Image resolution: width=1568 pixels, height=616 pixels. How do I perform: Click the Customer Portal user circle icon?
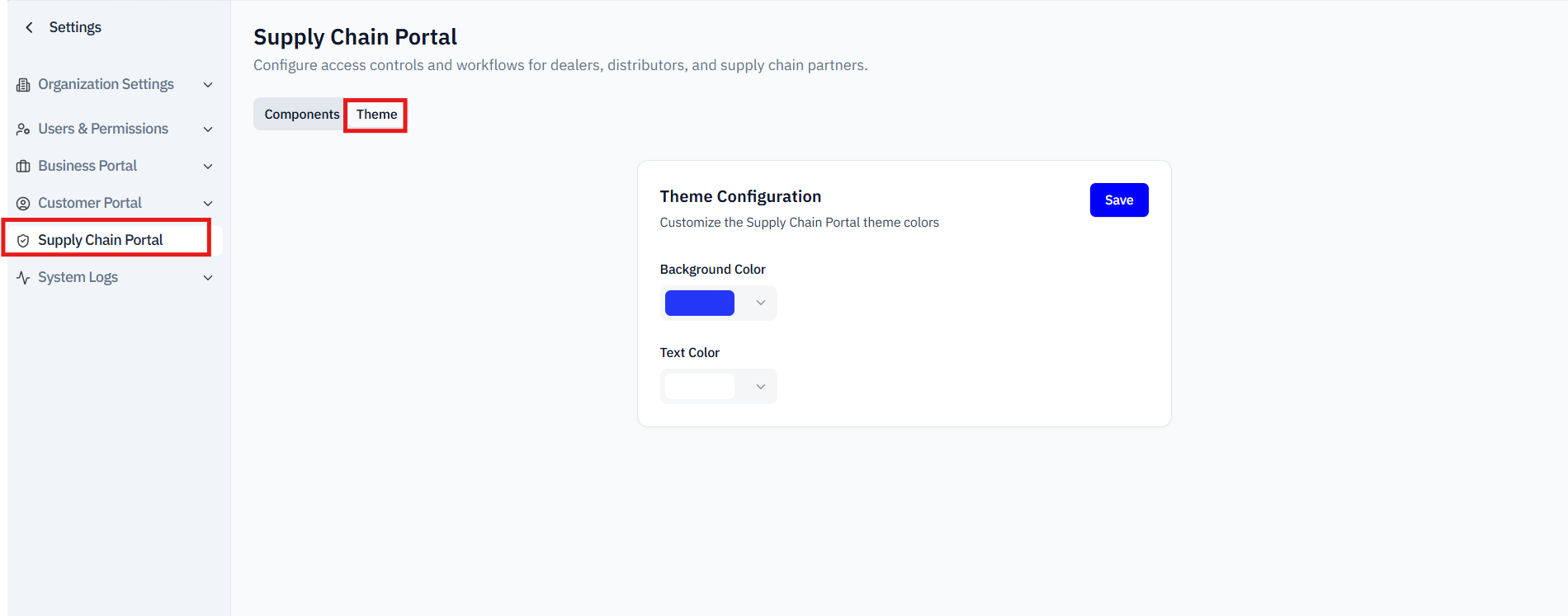(23, 204)
